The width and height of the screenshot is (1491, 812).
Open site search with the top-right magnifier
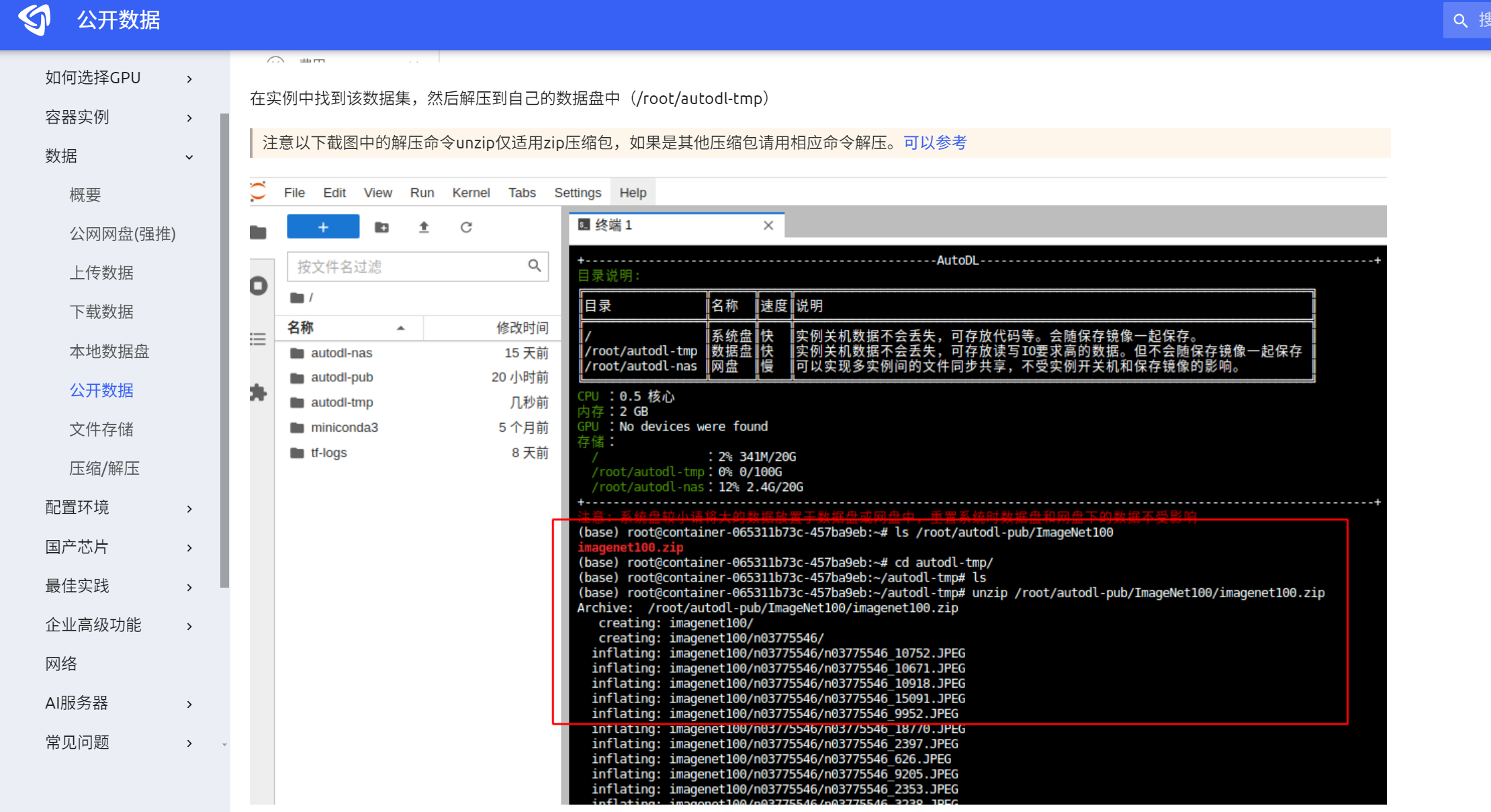[x=1461, y=20]
